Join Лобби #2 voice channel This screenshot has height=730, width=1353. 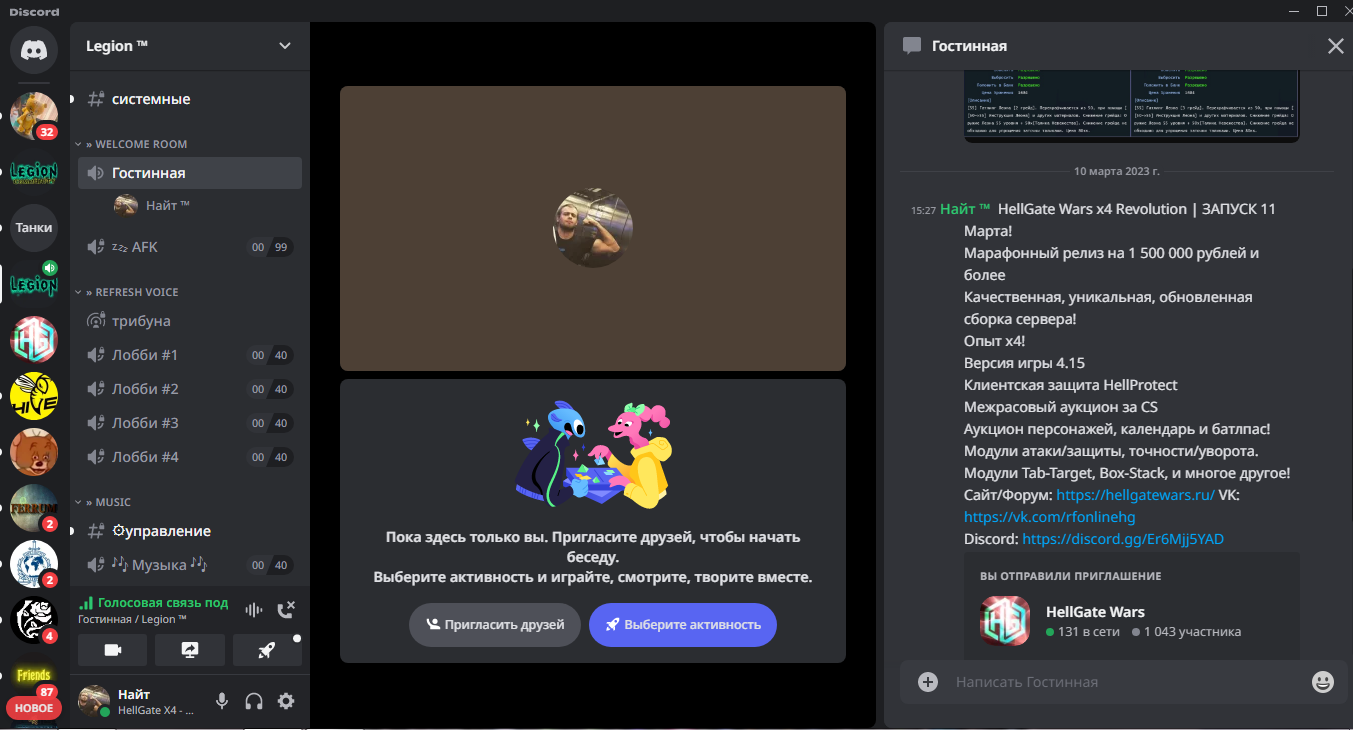[190, 389]
